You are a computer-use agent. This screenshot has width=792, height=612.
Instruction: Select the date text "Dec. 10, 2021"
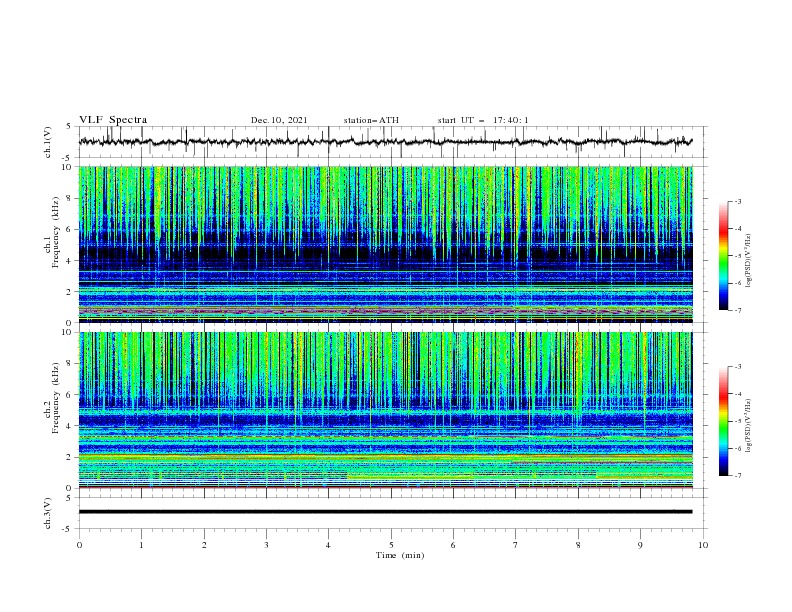(x=279, y=120)
